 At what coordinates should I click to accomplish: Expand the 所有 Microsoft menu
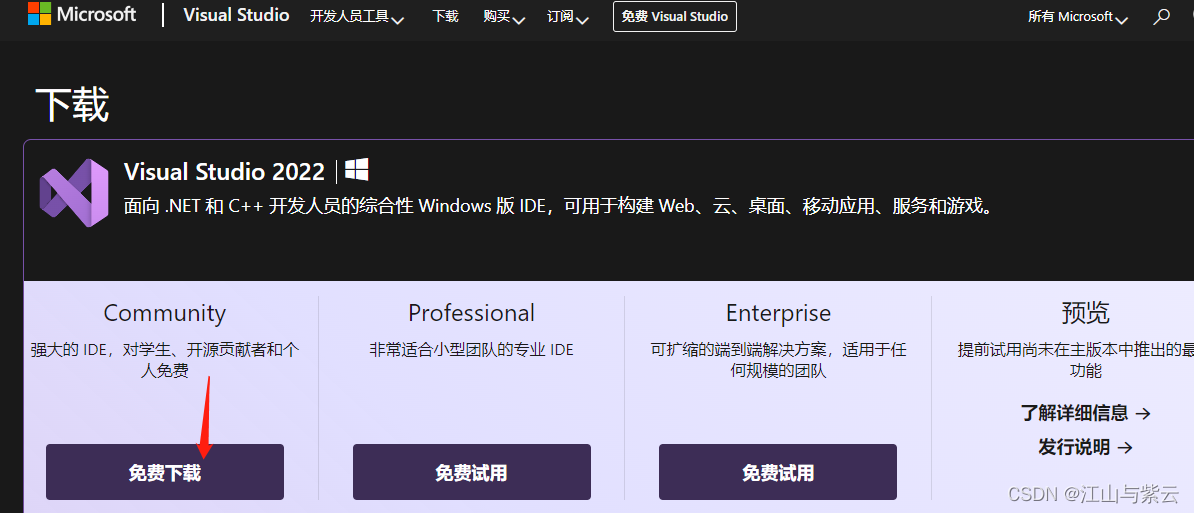coord(1077,17)
